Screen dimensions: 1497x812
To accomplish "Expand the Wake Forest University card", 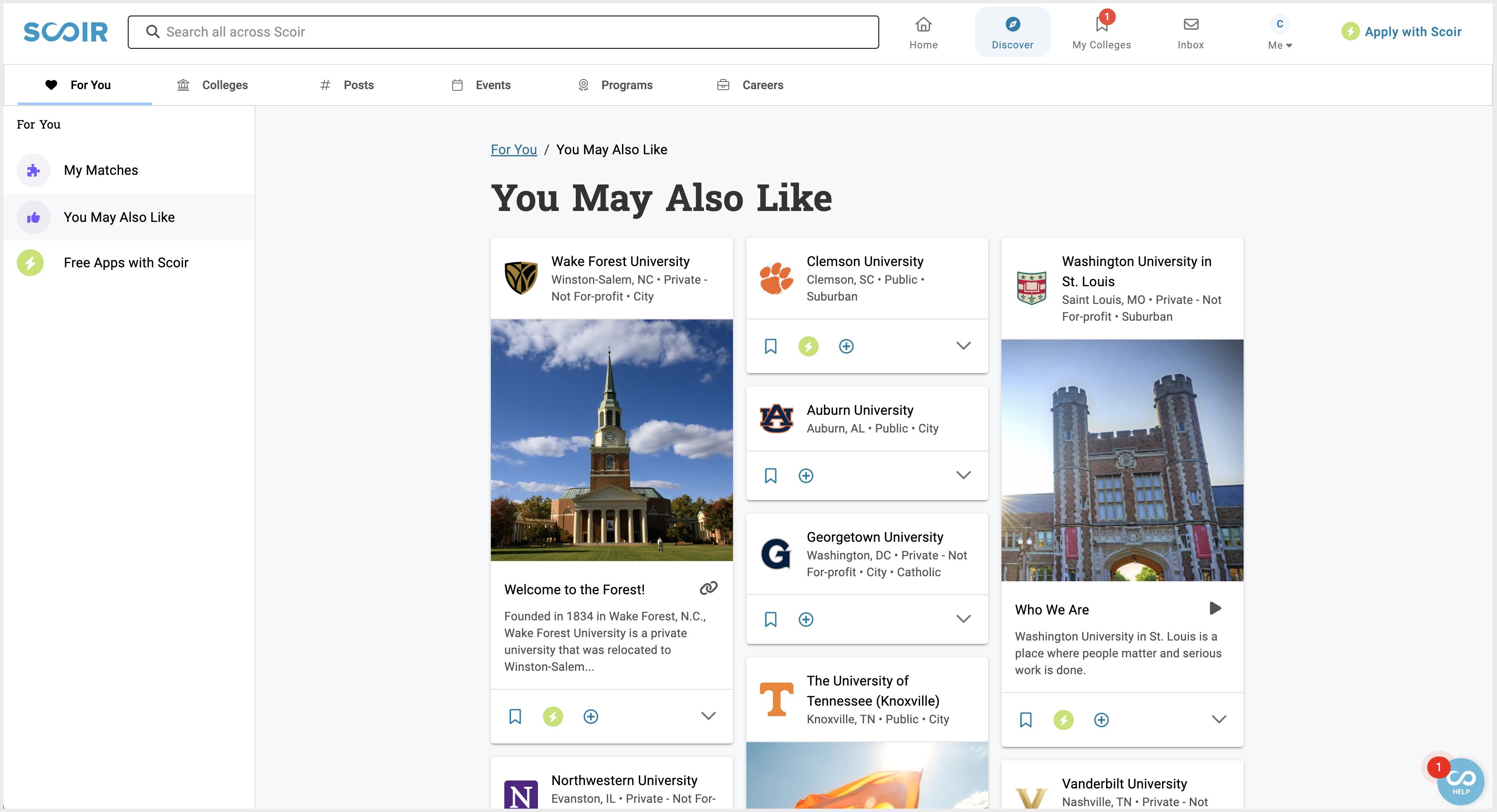I will 708,716.
